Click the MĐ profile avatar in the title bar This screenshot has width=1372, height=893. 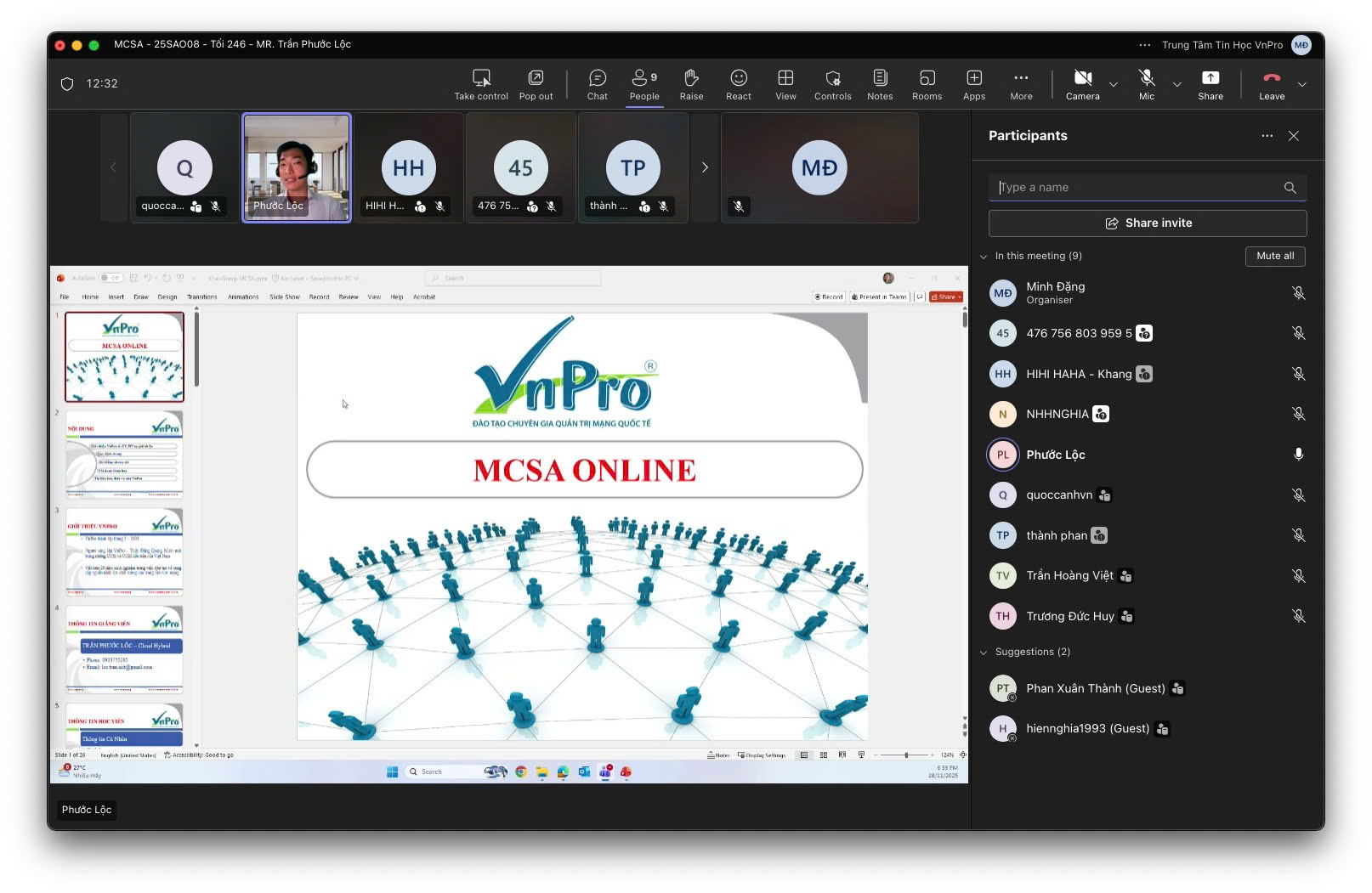[1301, 45]
